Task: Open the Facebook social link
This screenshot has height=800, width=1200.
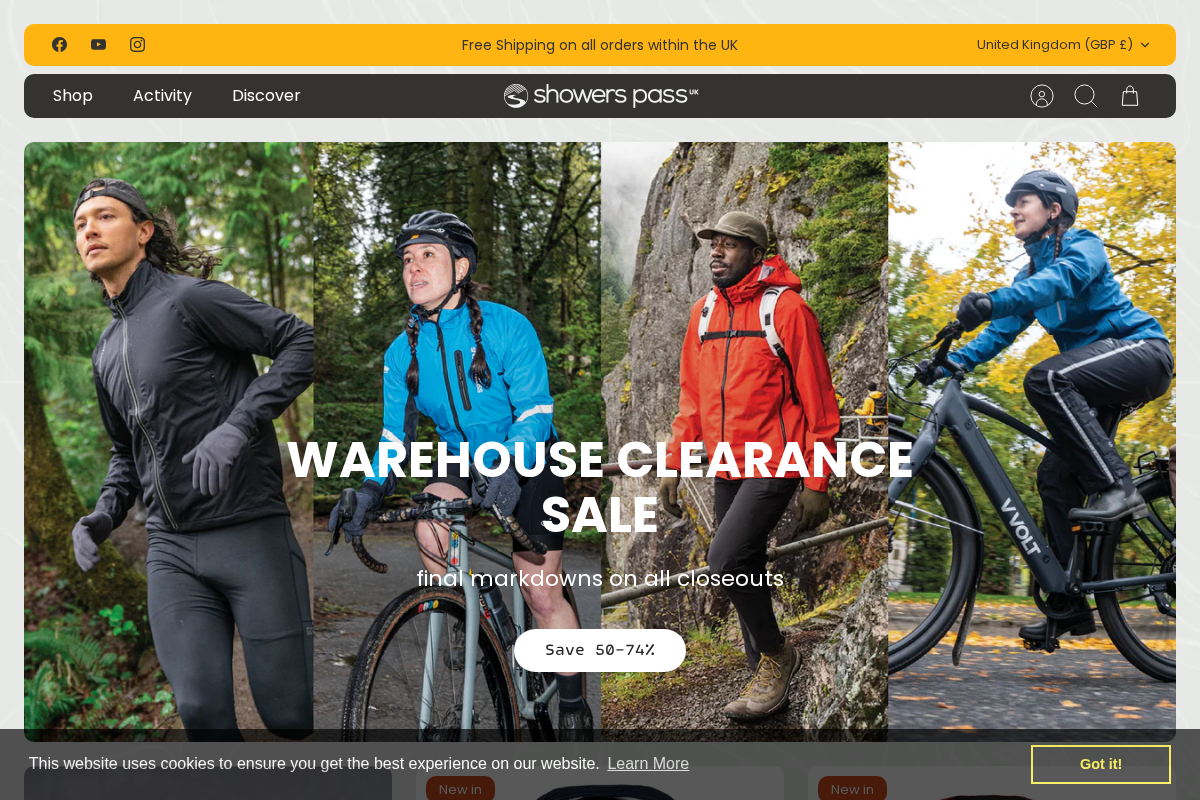Action: click(x=59, y=44)
